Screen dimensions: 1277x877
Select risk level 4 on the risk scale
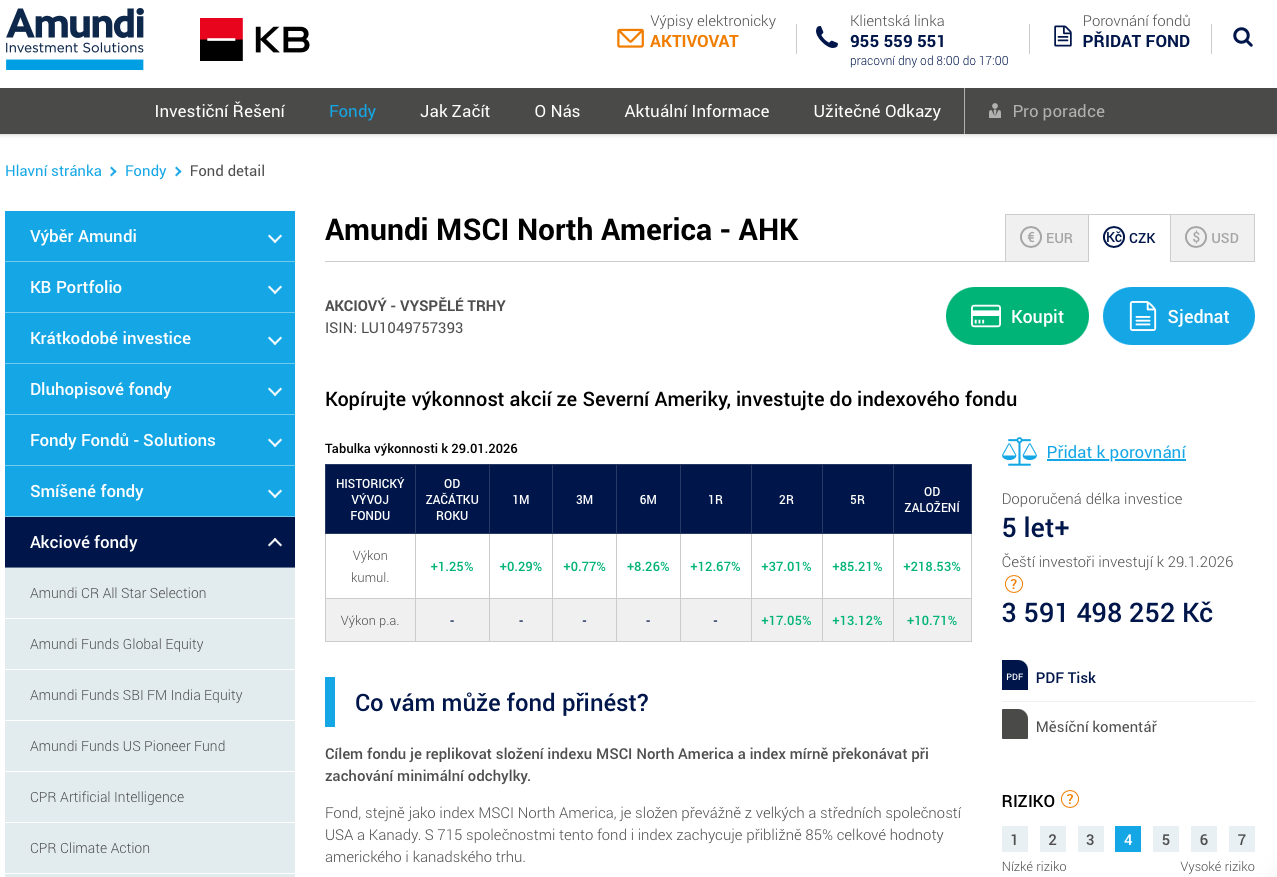1127,839
